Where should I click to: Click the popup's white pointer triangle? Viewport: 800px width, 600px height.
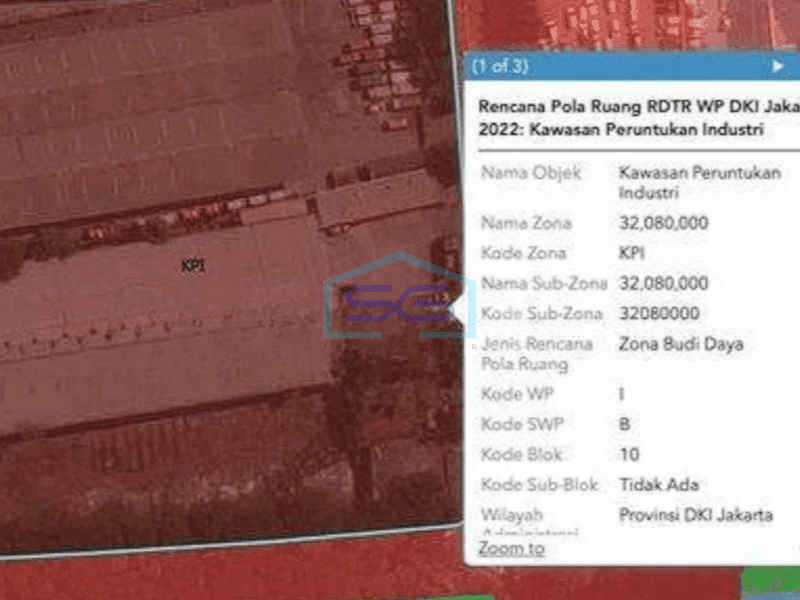457,309
